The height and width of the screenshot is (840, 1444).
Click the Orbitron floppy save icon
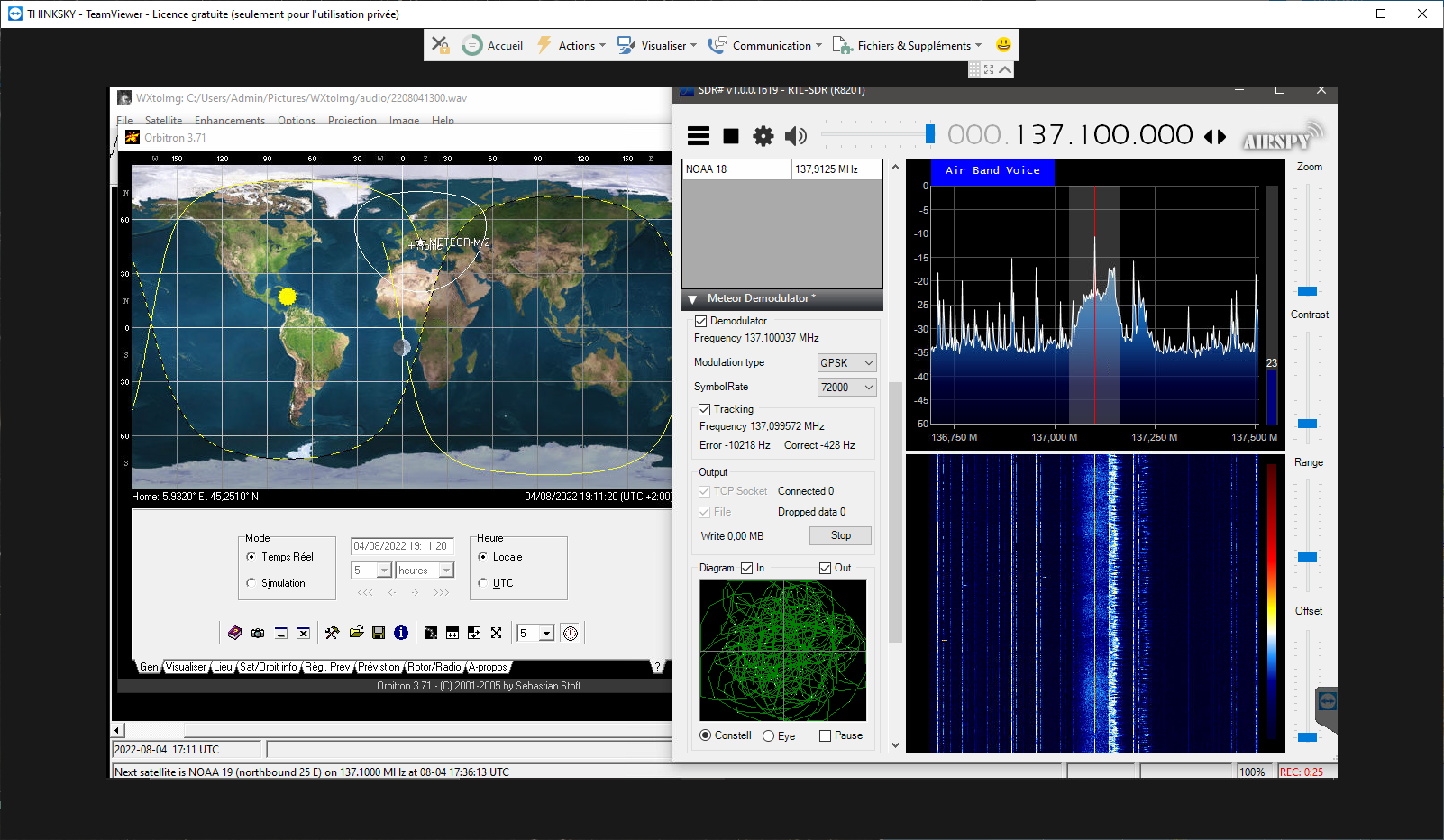click(379, 633)
